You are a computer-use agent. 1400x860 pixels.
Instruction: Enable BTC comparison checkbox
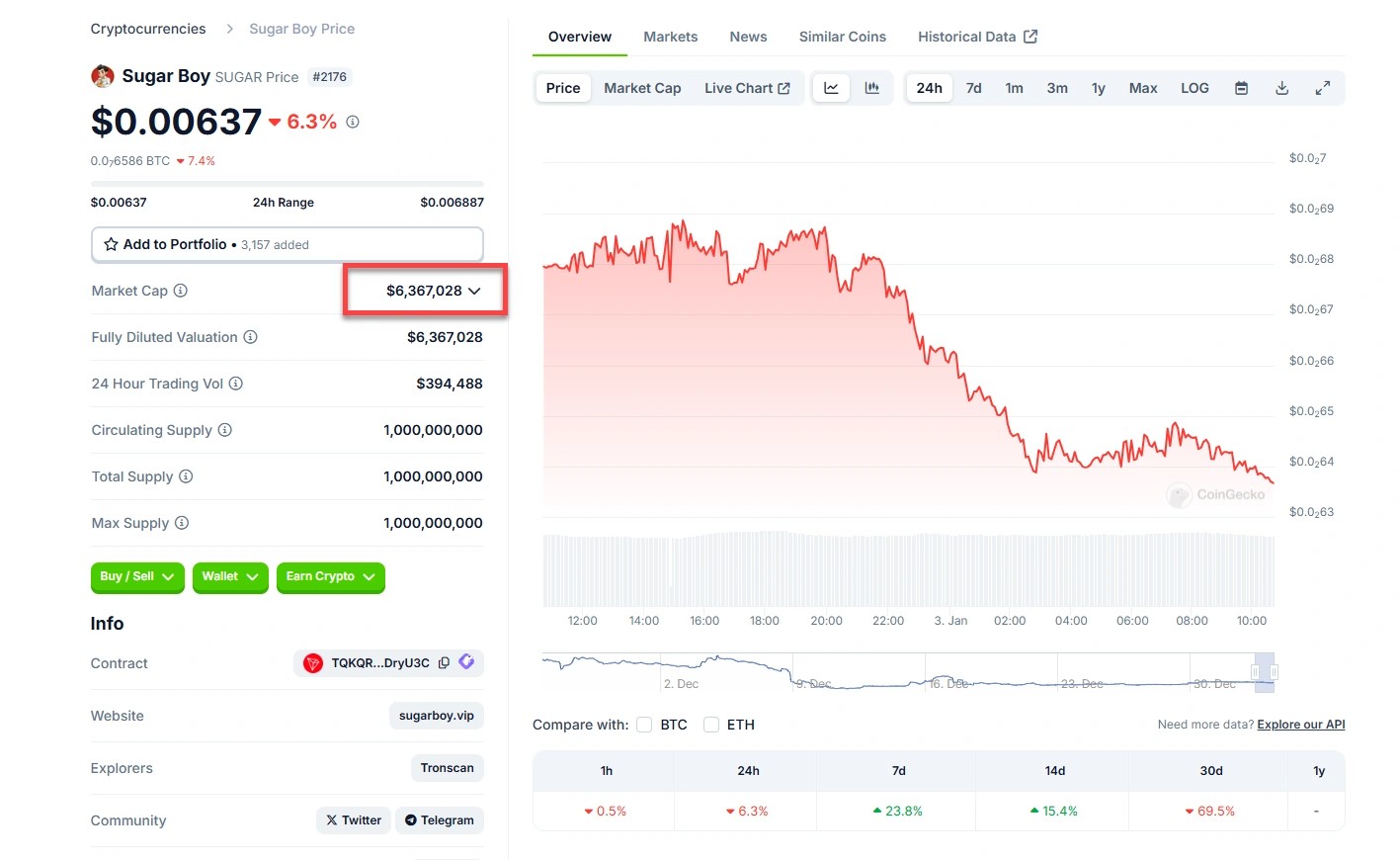point(644,725)
